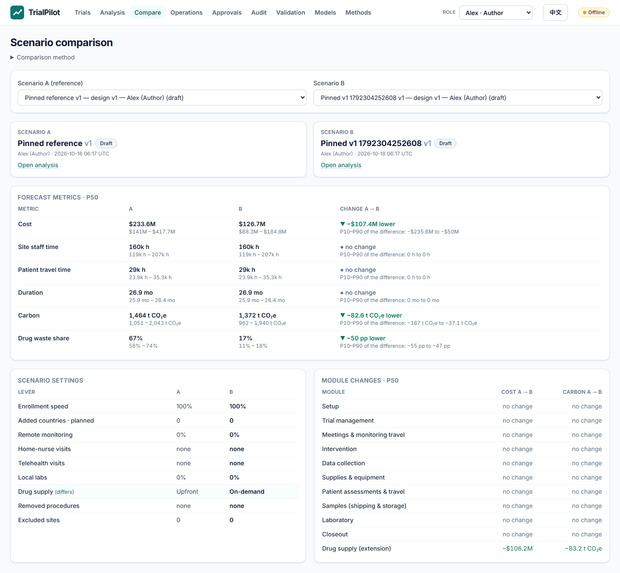Viewport: 620px width, 573px height.
Task: Click Samples (shipping & storage) module row
Action: (462, 506)
